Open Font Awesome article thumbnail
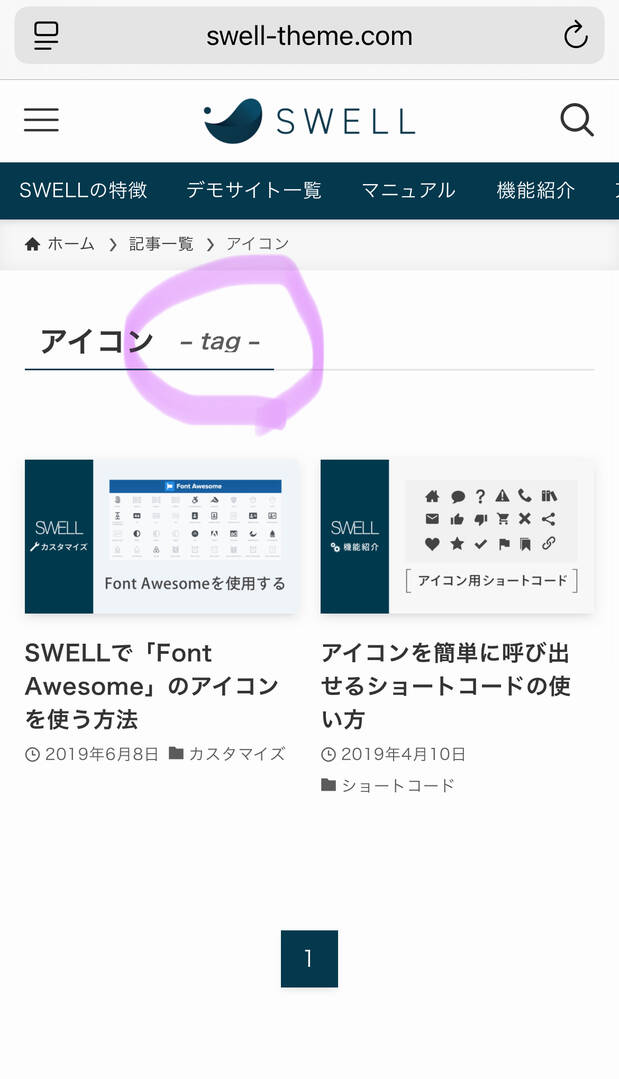The image size is (619, 1079). [x=161, y=536]
